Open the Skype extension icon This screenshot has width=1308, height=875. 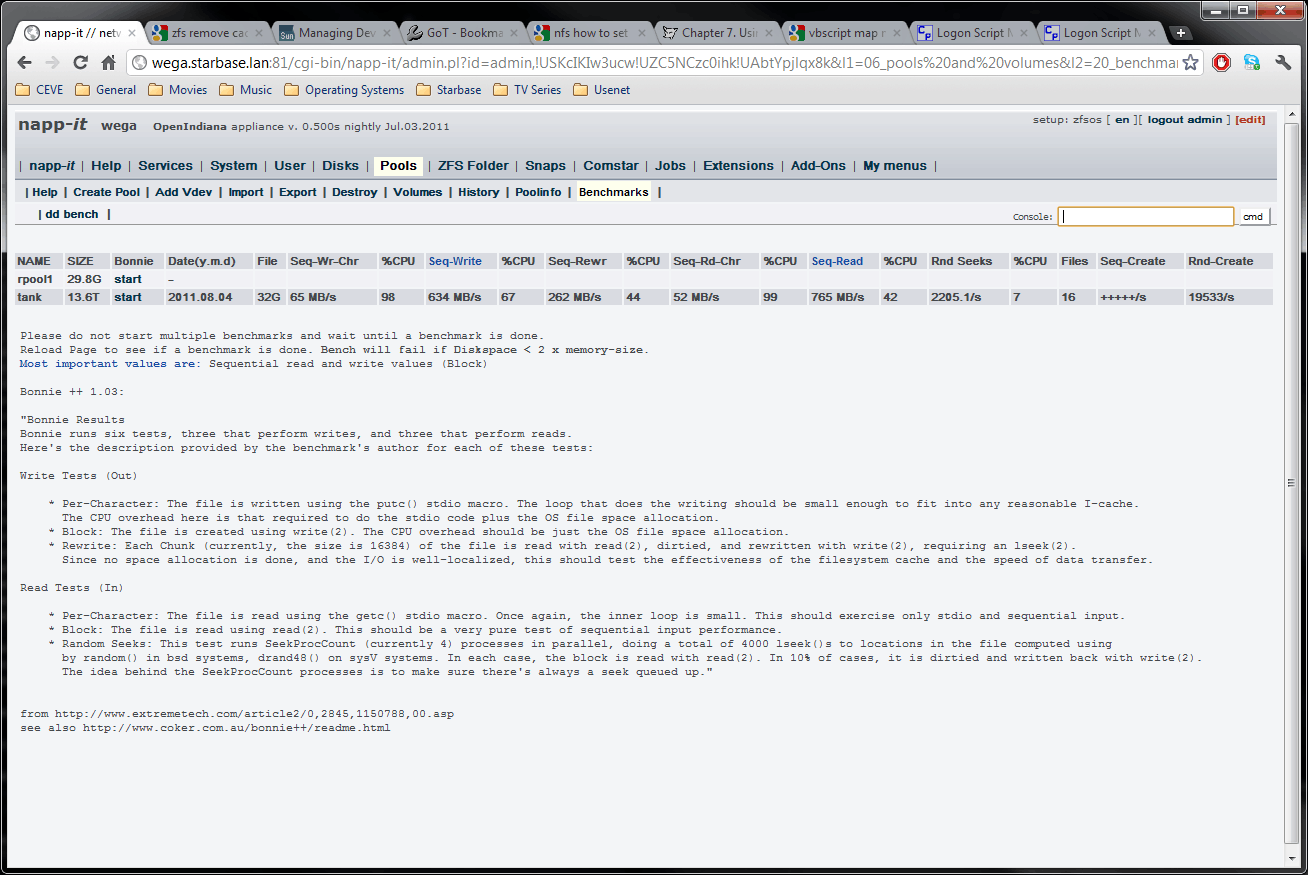(x=1252, y=62)
